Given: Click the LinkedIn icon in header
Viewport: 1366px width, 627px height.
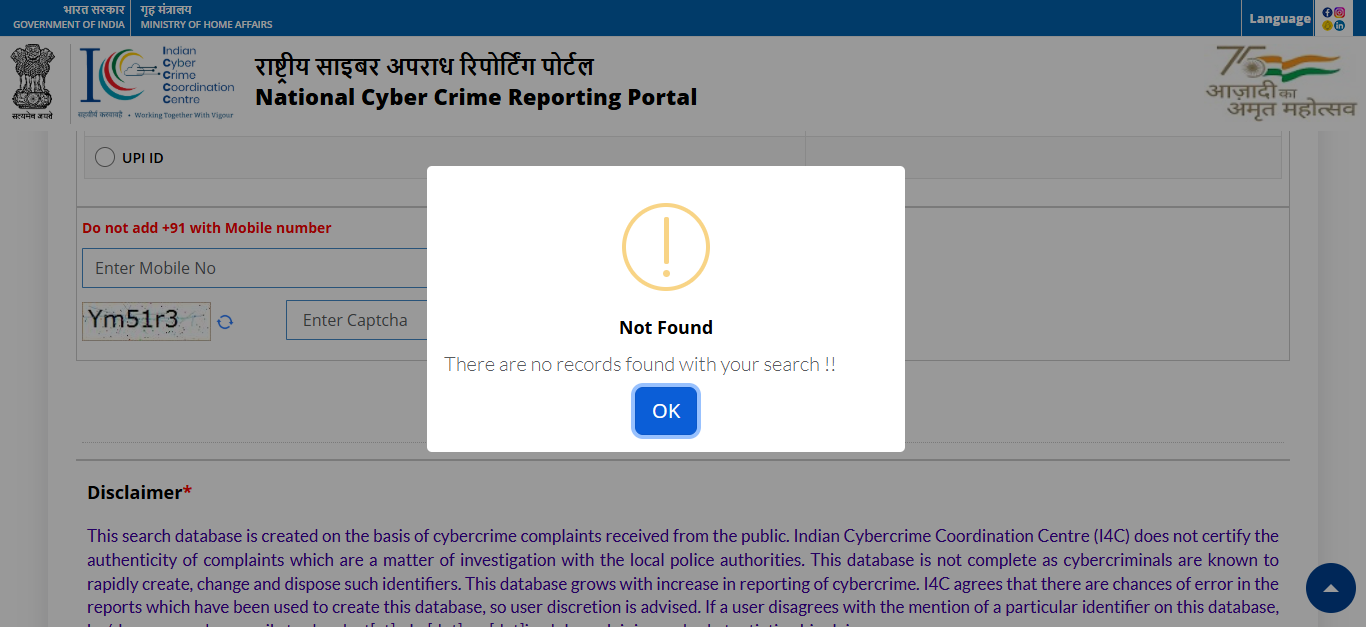Looking at the screenshot, I should pos(1340,25).
